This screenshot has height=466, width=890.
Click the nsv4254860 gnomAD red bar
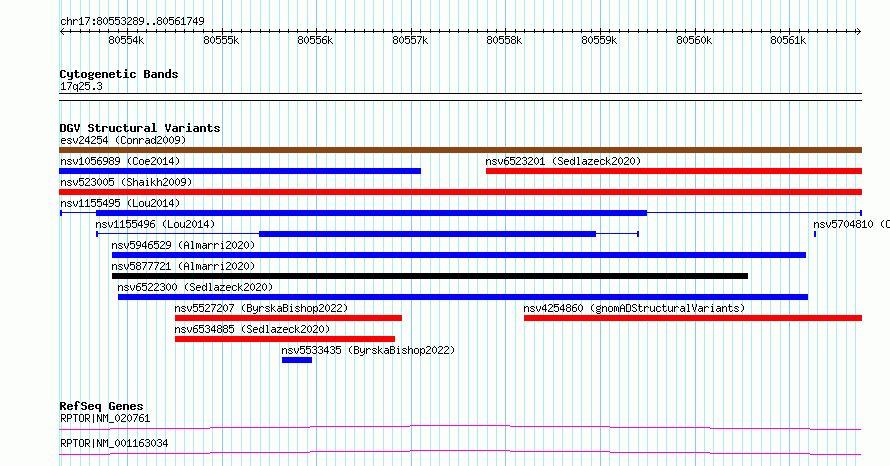point(693,318)
